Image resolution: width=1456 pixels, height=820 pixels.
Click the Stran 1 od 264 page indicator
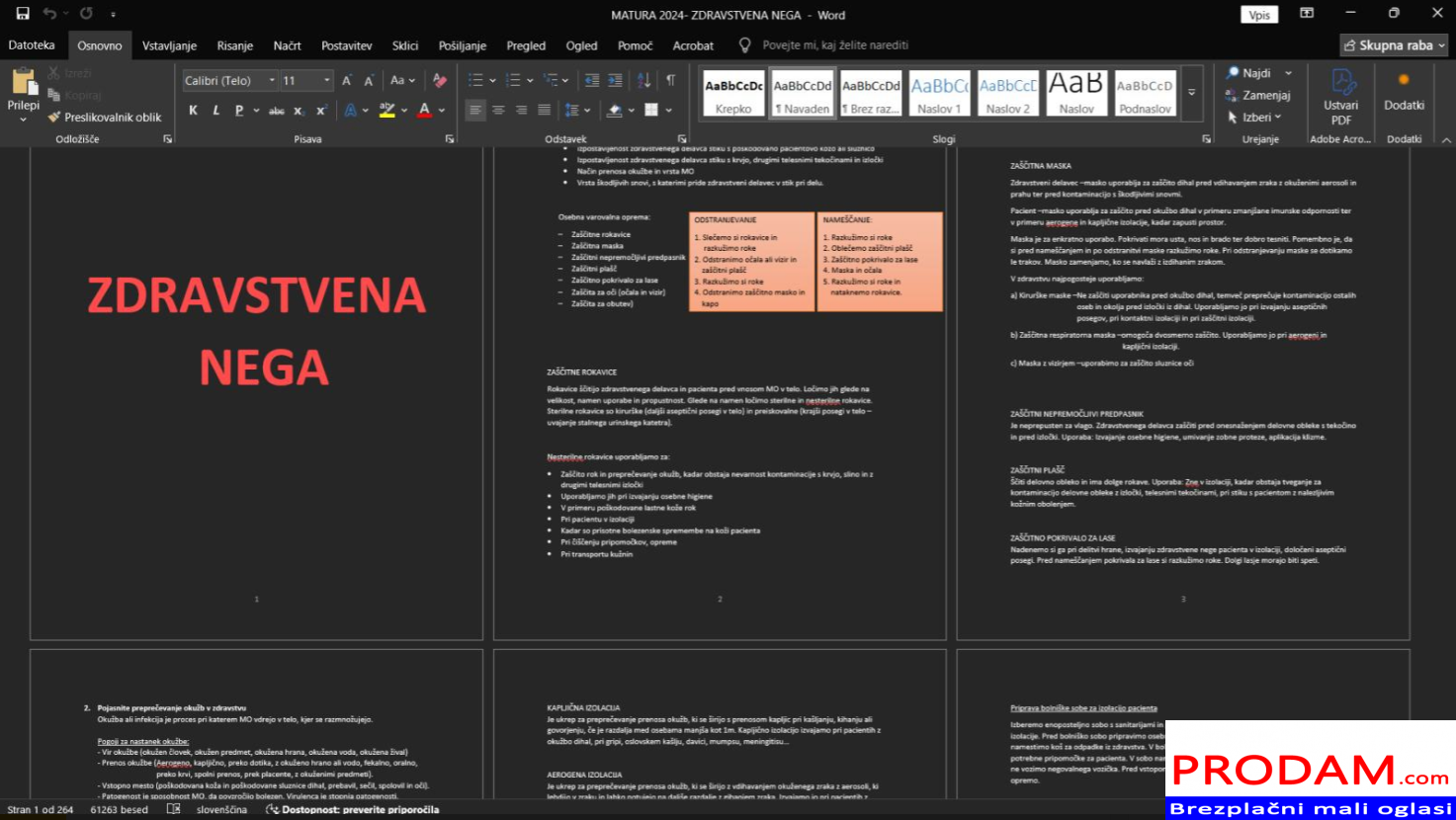[41, 809]
